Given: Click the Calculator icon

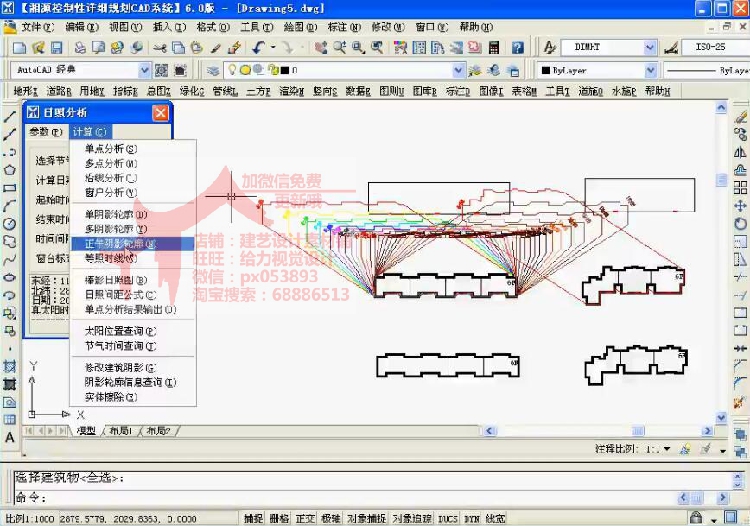Looking at the screenshot, I should click(494, 47).
